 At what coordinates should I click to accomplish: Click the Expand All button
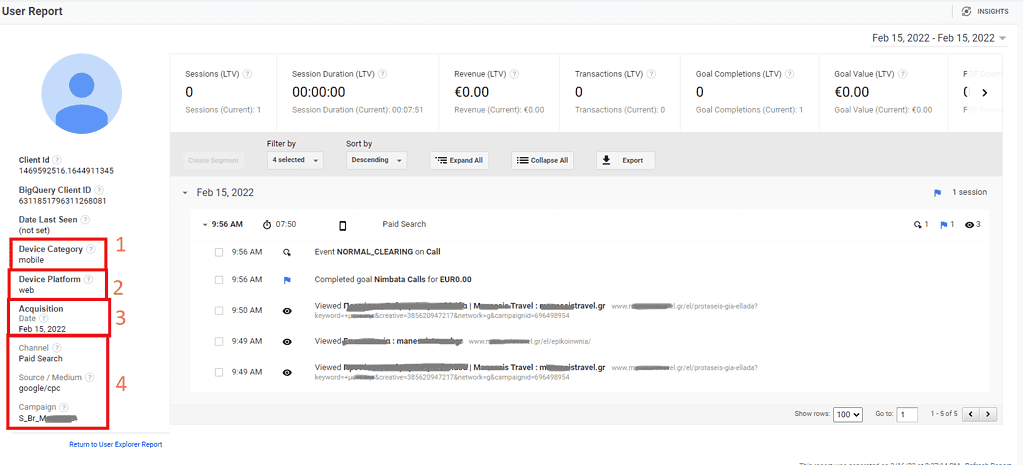tap(459, 160)
